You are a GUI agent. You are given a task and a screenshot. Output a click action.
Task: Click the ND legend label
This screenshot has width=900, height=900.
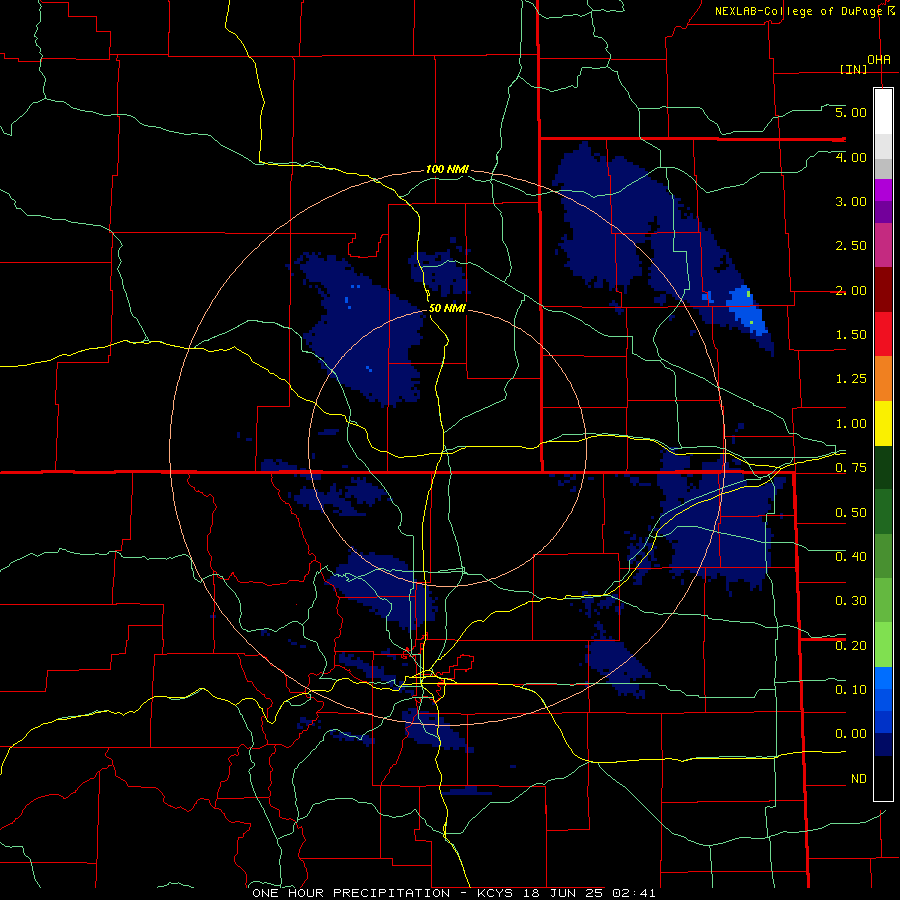coord(859,779)
